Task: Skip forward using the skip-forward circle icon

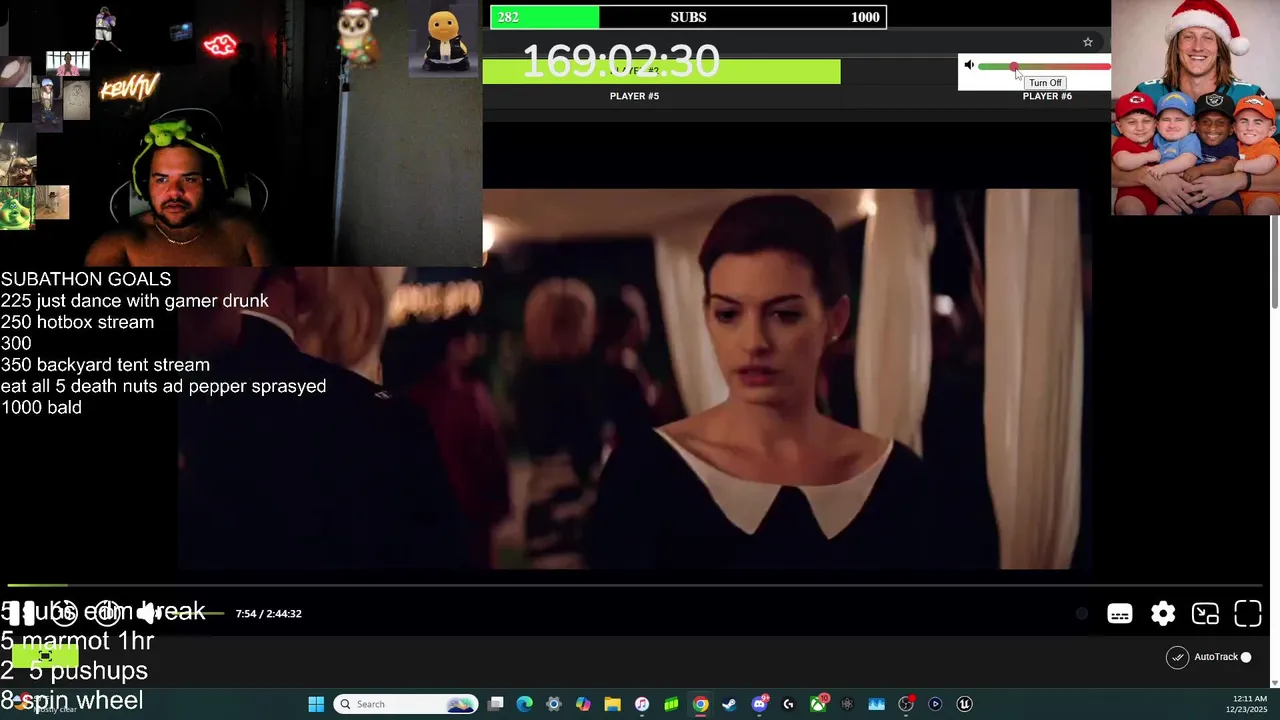Action: click(107, 613)
